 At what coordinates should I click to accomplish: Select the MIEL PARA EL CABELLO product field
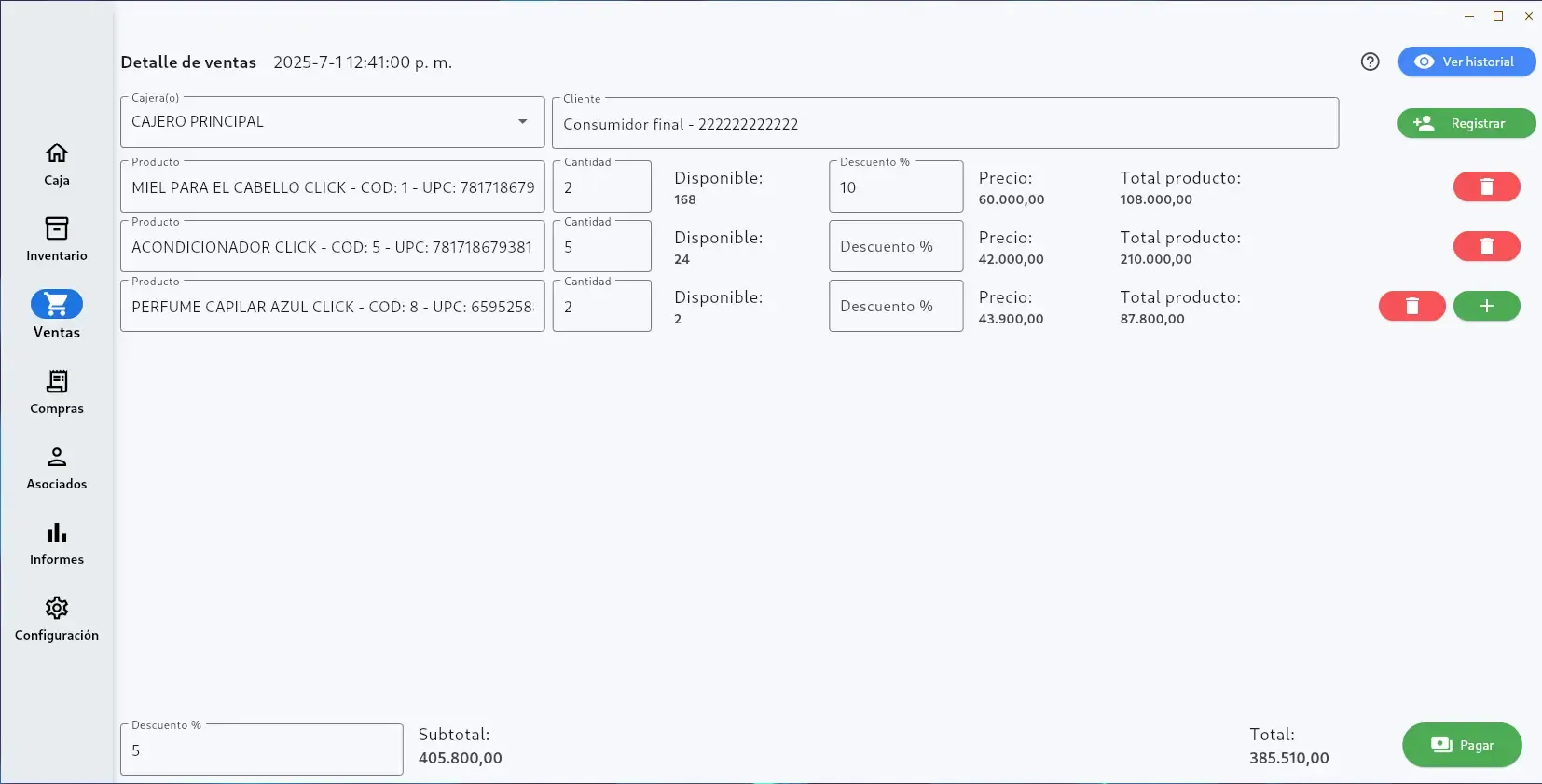332,186
